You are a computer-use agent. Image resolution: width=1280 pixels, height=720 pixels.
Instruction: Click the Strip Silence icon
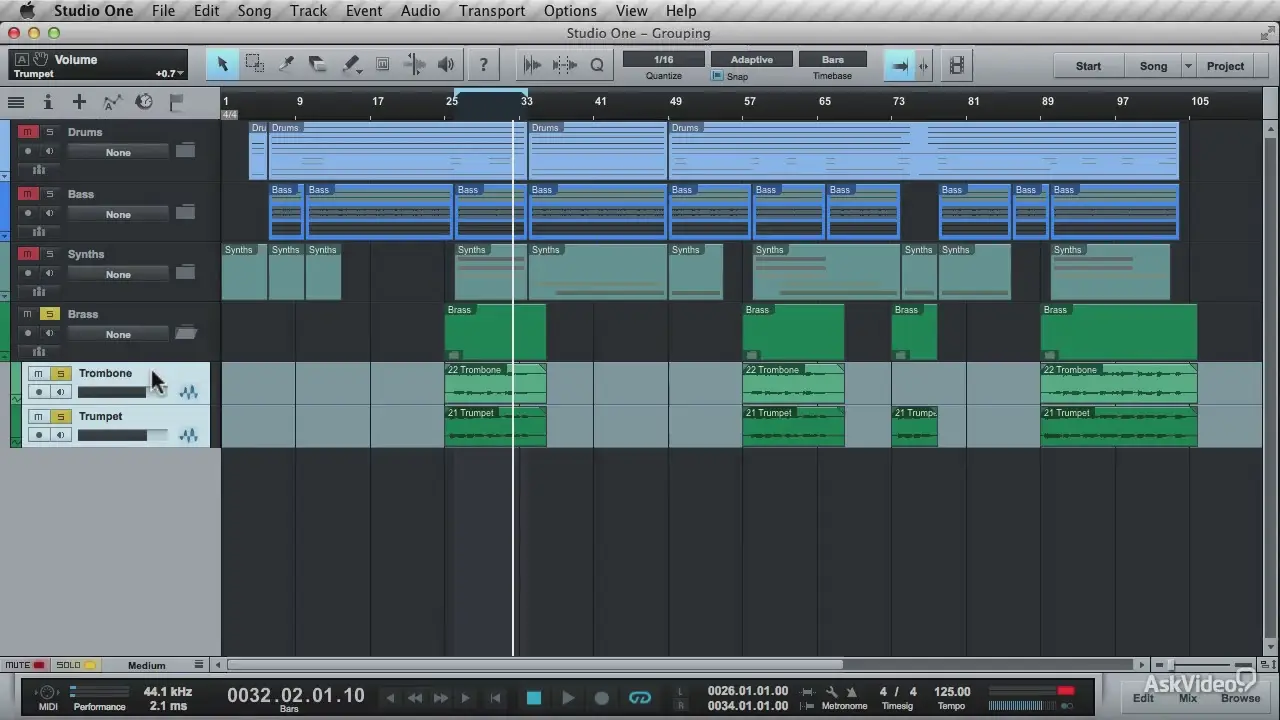pyautogui.click(x=532, y=65)
